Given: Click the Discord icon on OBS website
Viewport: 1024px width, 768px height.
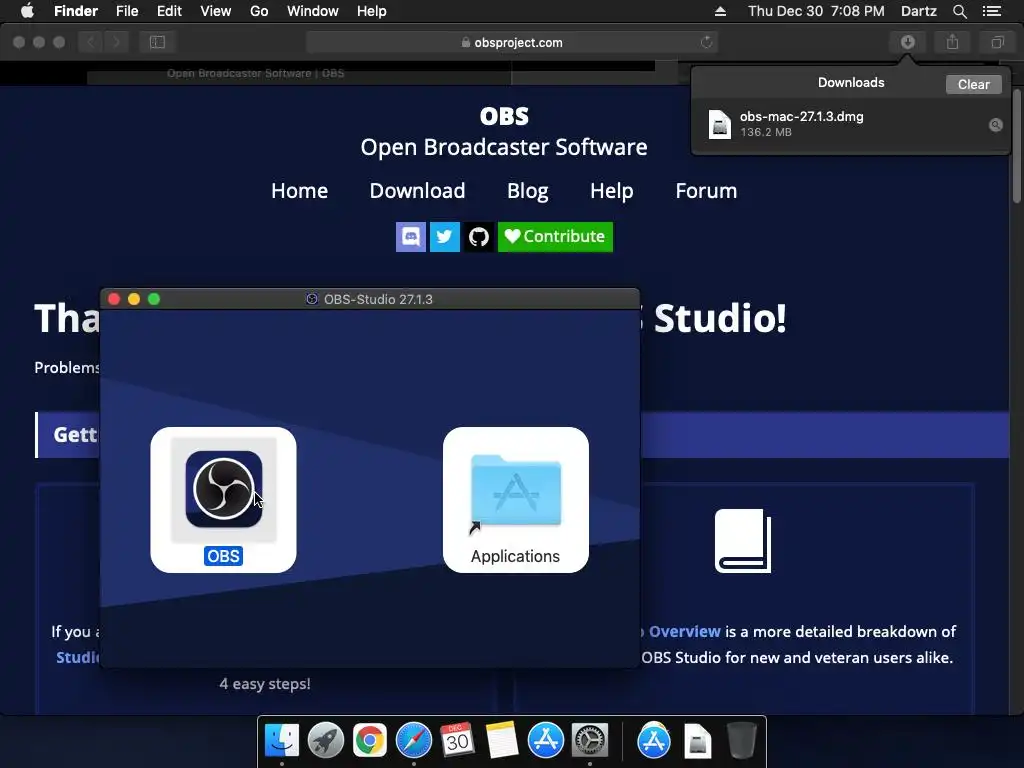Looking at the screenshot, I should click(x=411, y=236).
